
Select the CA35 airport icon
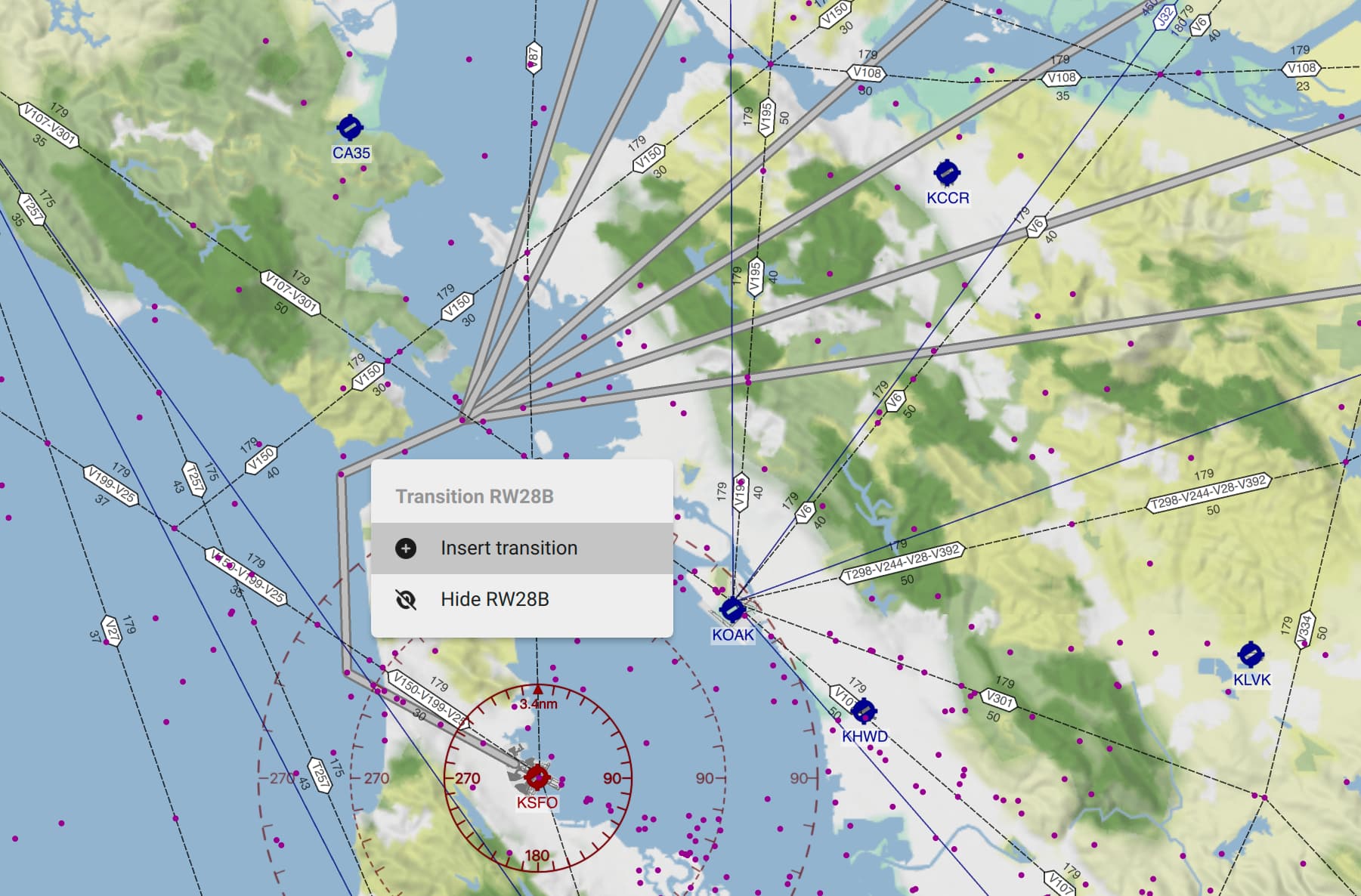click(350, 125)
